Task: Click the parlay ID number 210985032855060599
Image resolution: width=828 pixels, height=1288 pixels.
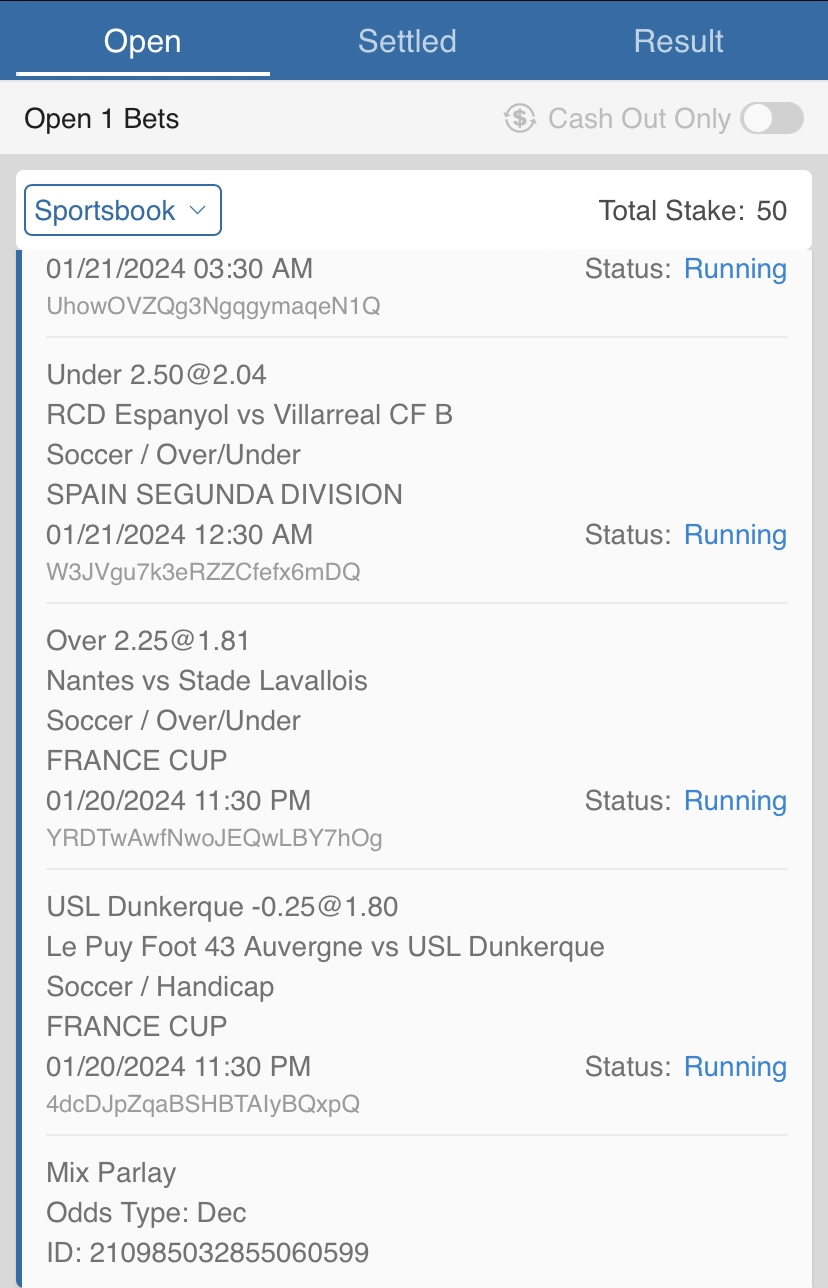Action: click(x=231, y=1252)
